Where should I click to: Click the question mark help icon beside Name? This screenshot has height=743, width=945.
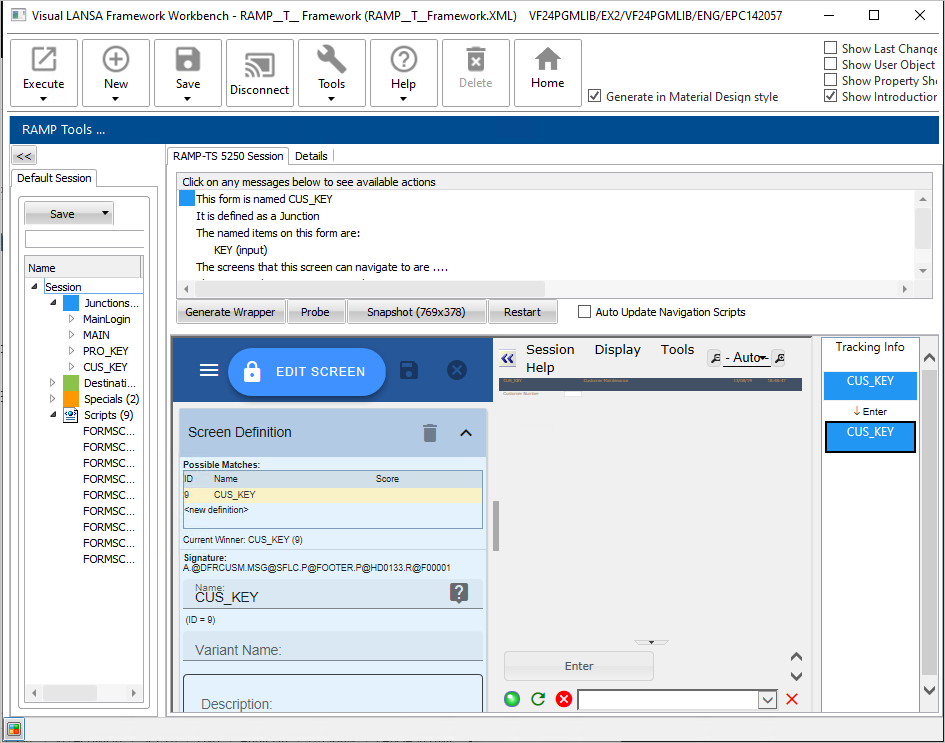(459, 593)
